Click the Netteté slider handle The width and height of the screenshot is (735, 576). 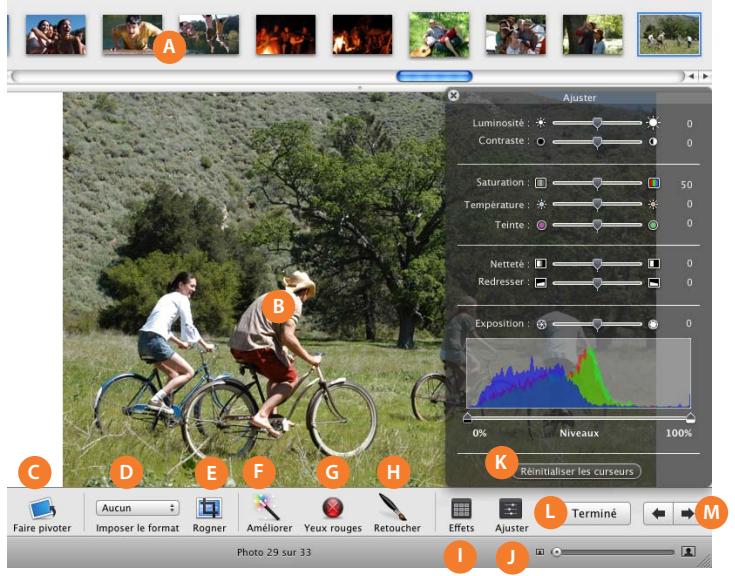coord(597,264)
